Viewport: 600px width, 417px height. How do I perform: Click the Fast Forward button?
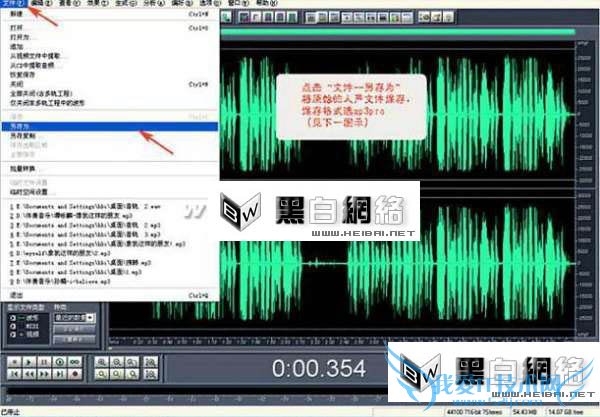tap(44, 374)
